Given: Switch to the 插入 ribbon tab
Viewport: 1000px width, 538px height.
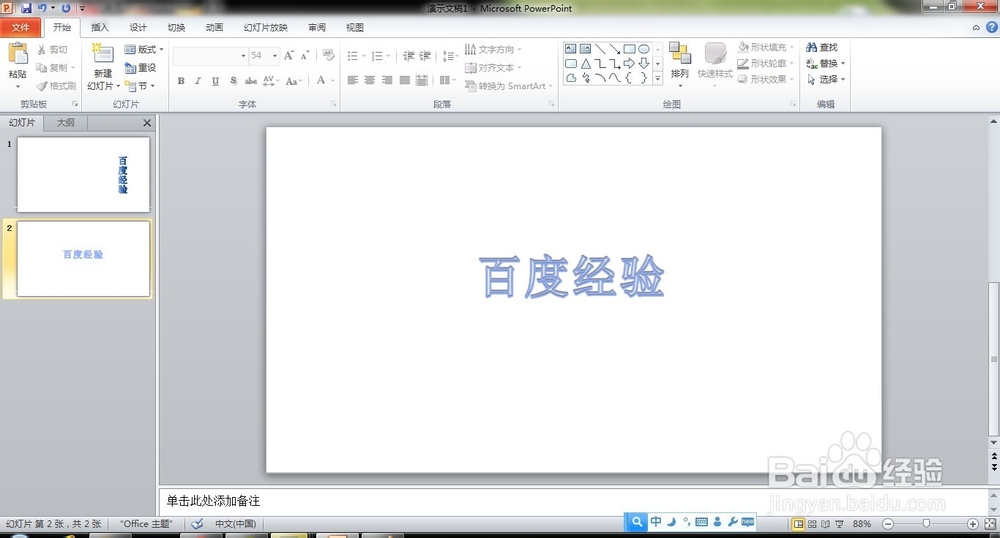Looking at the screenshot, I should [x=99, y=27].
